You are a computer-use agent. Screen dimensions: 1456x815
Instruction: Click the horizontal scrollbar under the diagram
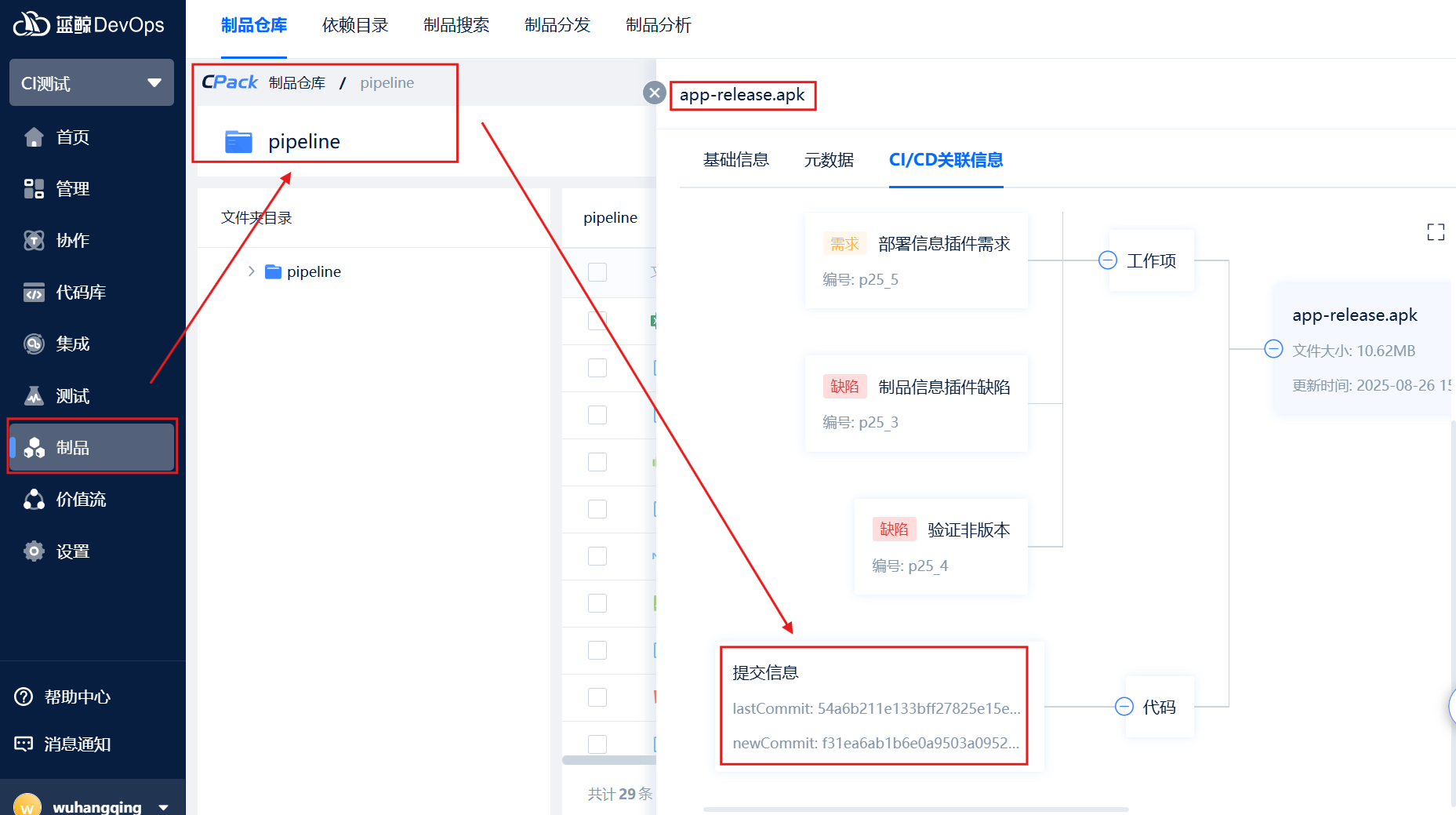point(915,809)
